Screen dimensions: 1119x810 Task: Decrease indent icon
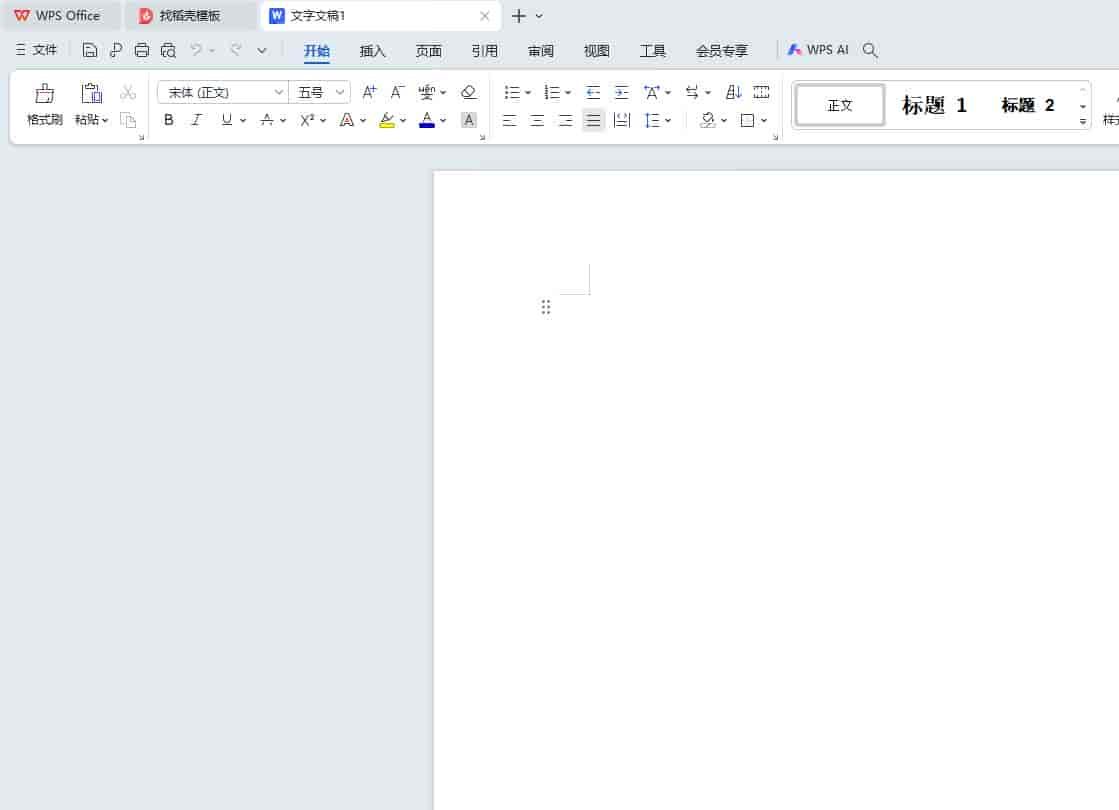pyautogui.click(x=593, y=92)
